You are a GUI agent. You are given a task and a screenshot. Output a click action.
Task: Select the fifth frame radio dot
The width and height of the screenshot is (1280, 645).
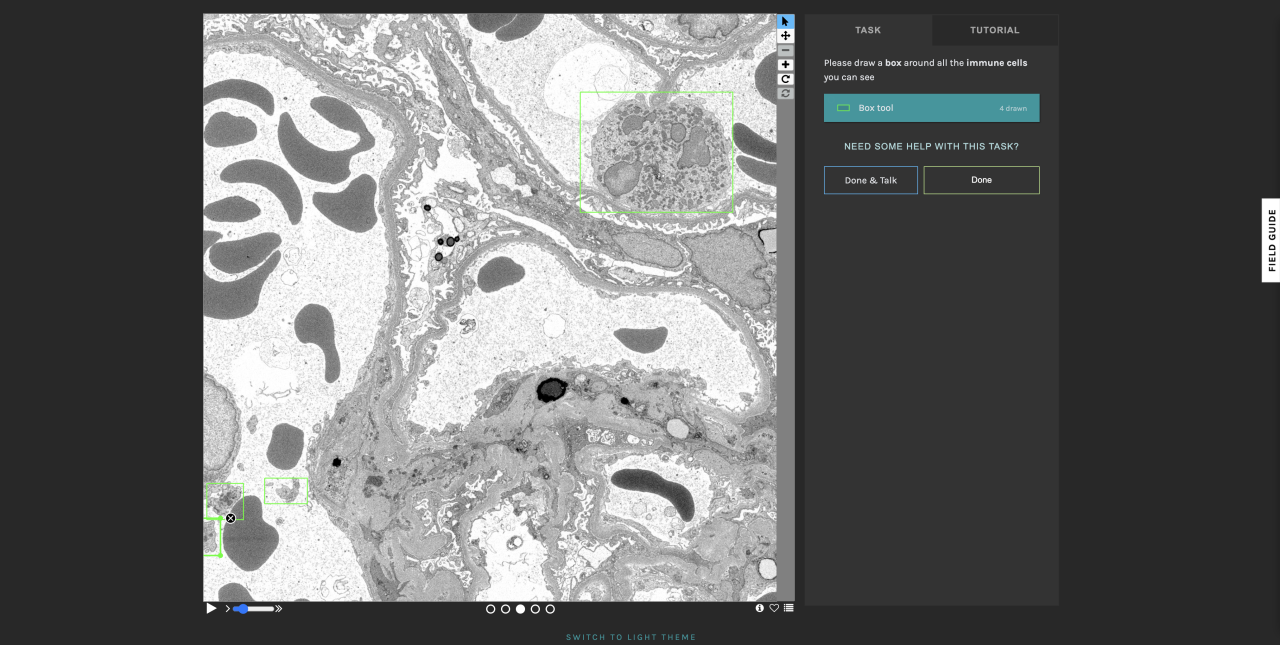(550, 609)
